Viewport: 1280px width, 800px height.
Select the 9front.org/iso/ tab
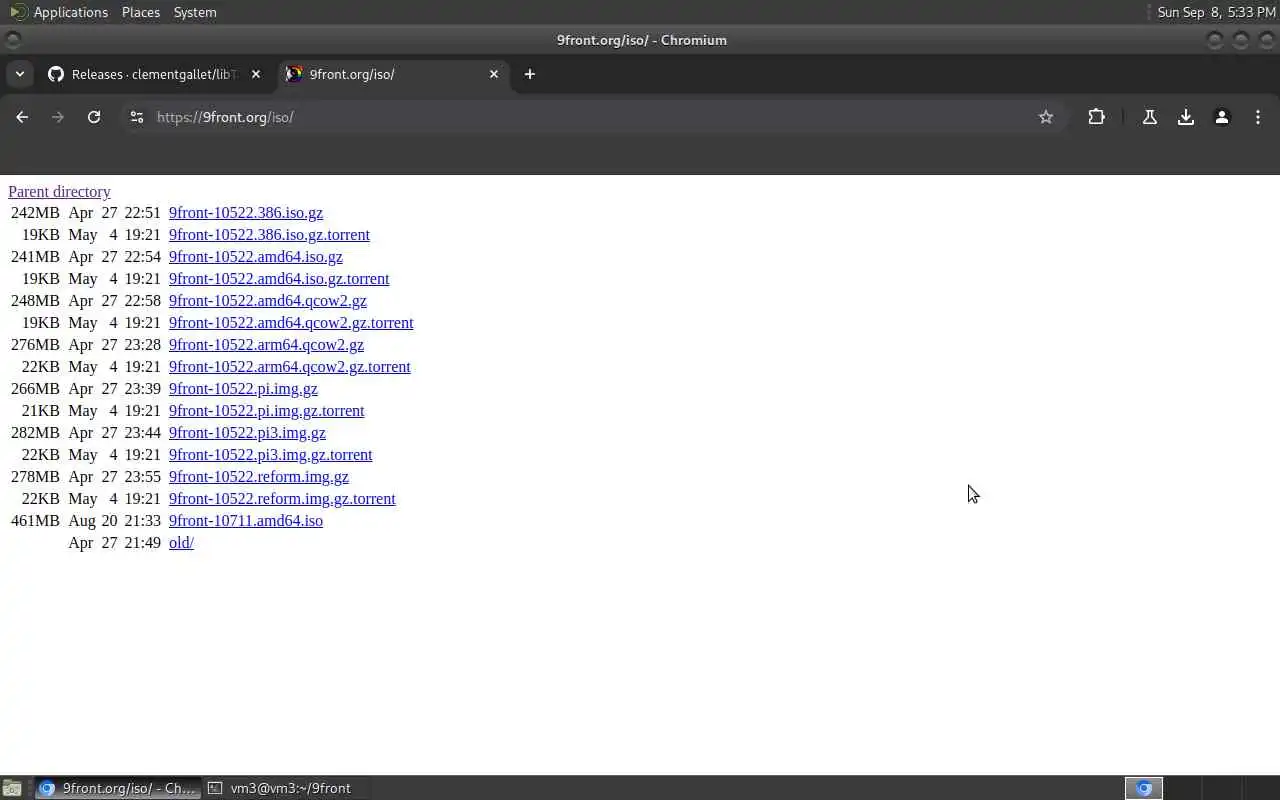(x=392, y=74)
